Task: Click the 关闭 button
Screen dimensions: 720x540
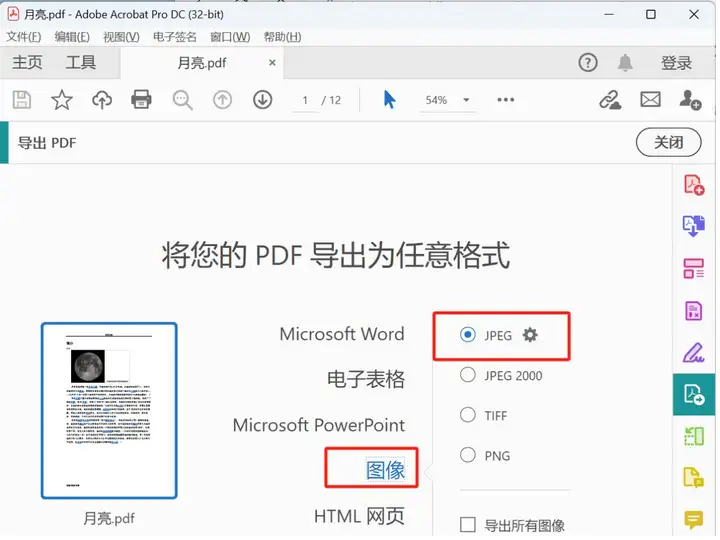Action: click(x=668, y=142)
